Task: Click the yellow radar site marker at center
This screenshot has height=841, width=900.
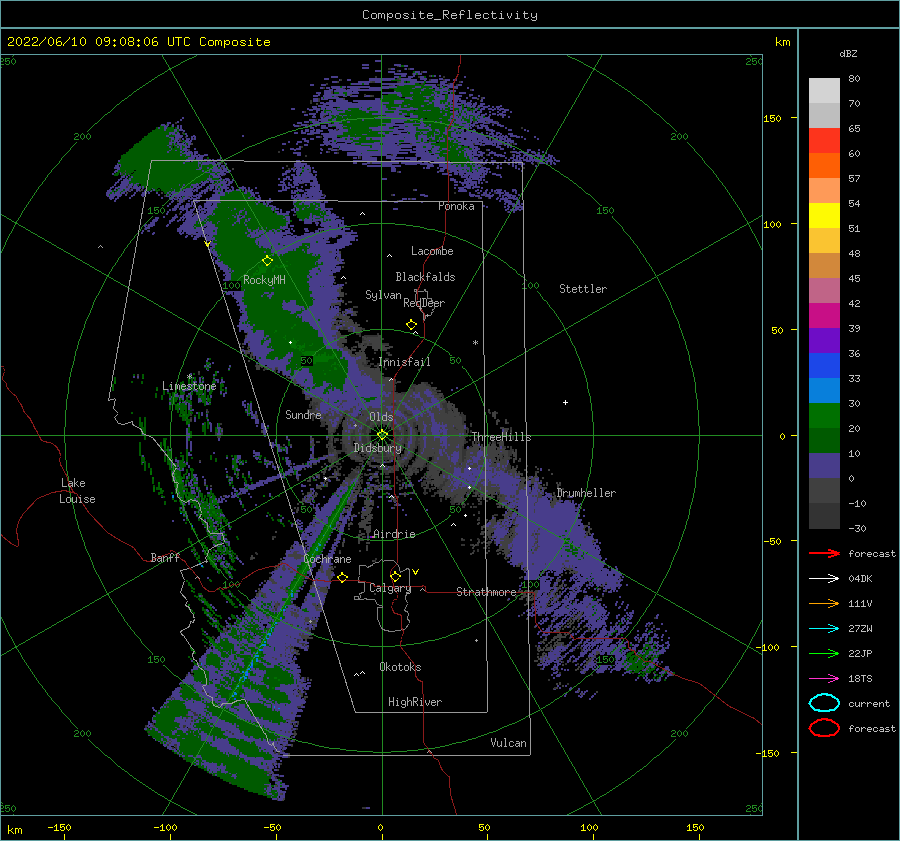Action: point(382,435)
